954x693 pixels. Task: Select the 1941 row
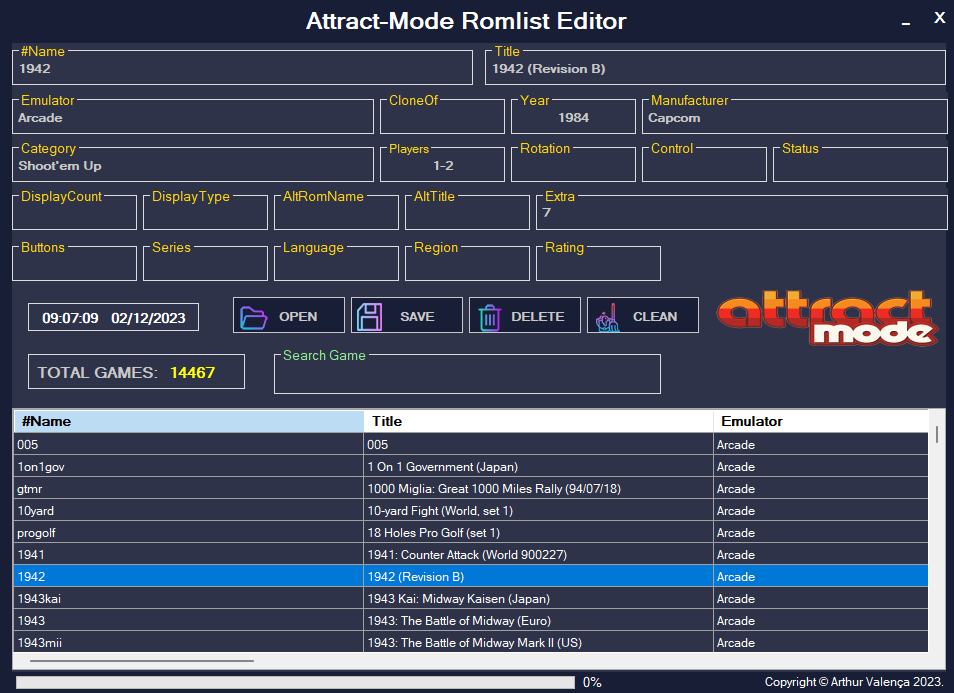point(471,554)
